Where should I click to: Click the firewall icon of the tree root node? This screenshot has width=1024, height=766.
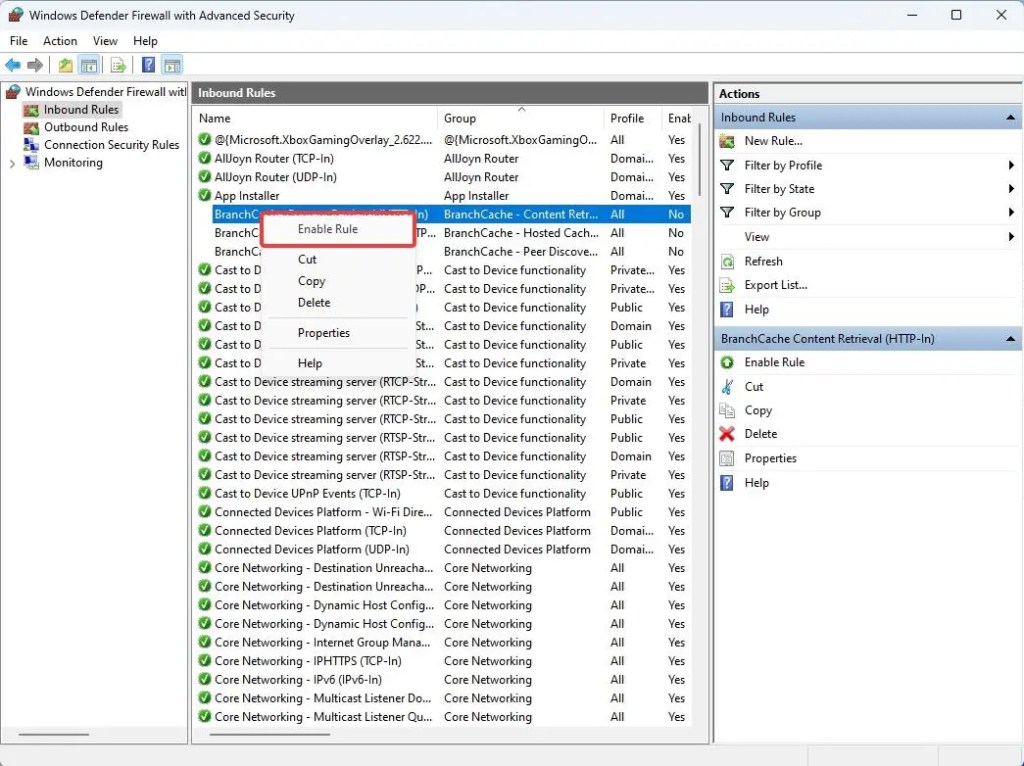tap(13, 91)
